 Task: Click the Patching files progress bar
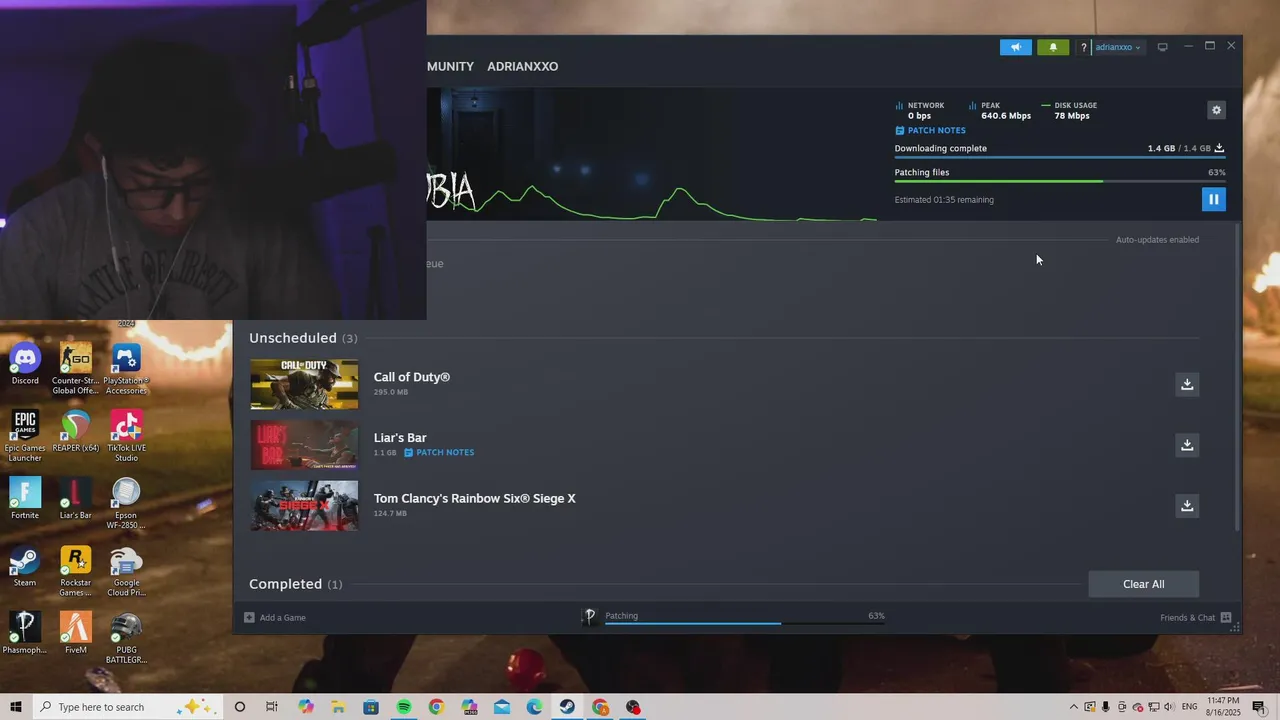pos(1060,181)
